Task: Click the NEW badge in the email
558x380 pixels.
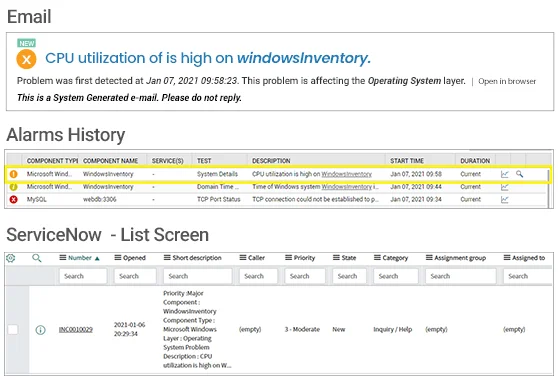Action: [27, 43]
